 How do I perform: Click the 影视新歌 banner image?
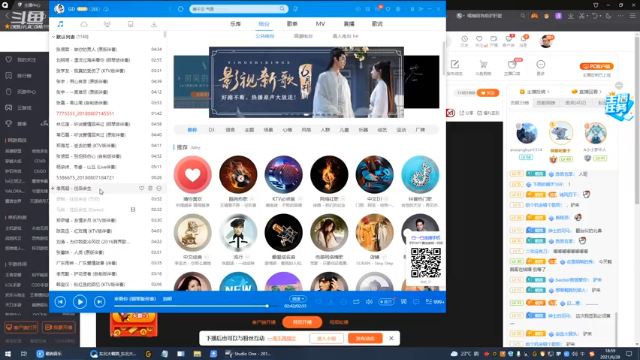coord(306,82)
